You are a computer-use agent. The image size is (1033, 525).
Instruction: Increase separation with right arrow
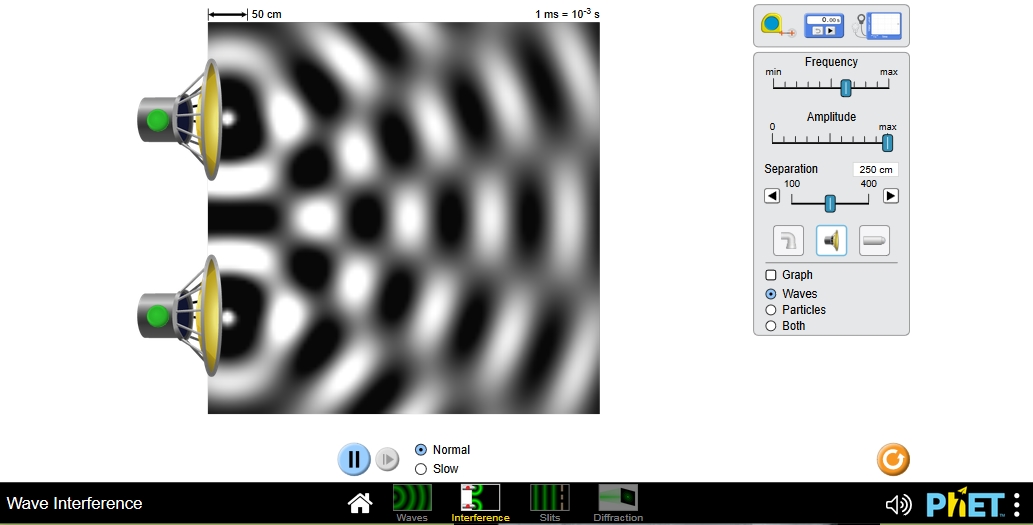pyautogui.click(x=891, y=196)
